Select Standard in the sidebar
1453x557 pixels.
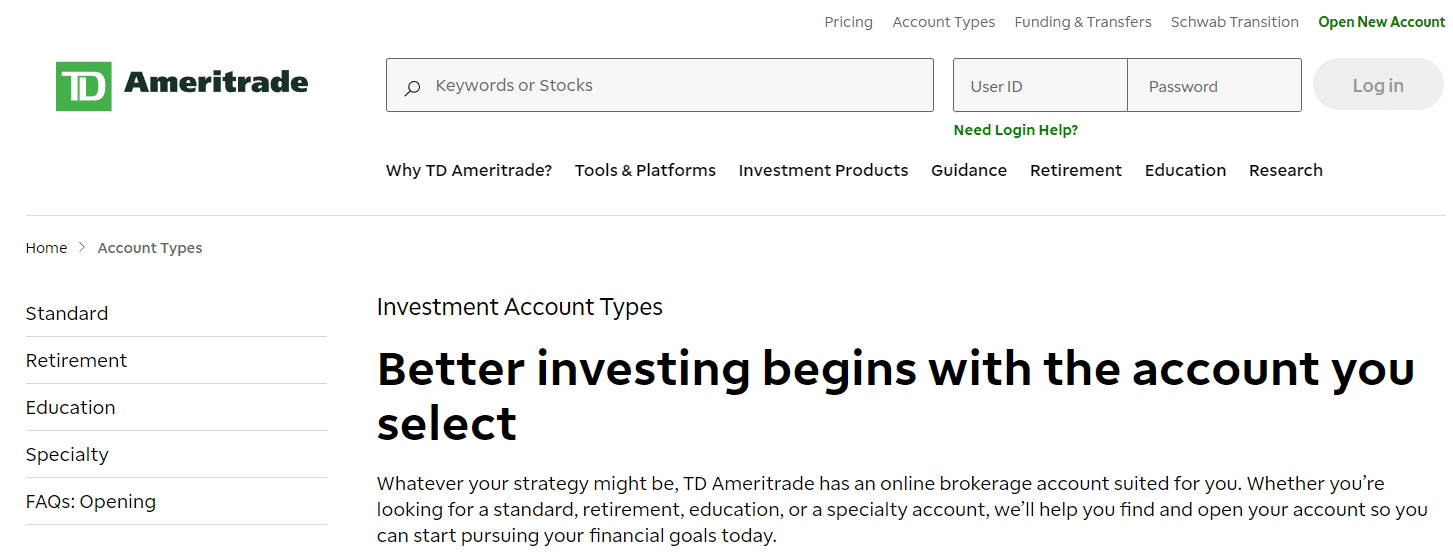click(x=67, y=313)
